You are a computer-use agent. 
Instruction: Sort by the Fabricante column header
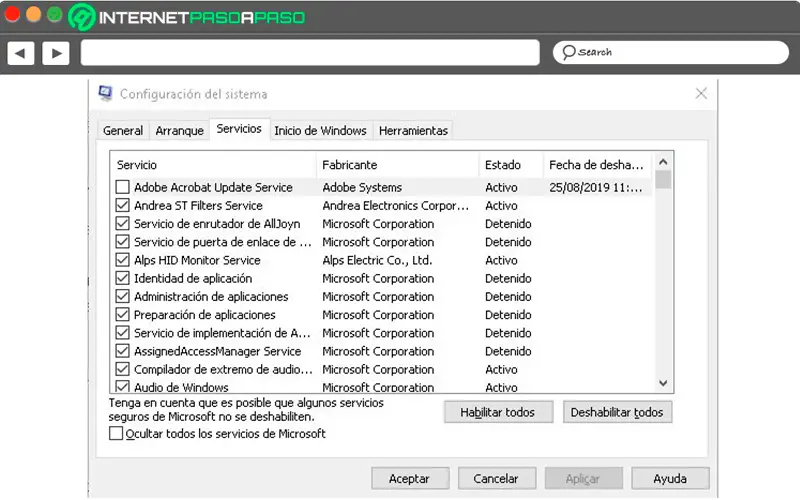(x=397, y=164)
